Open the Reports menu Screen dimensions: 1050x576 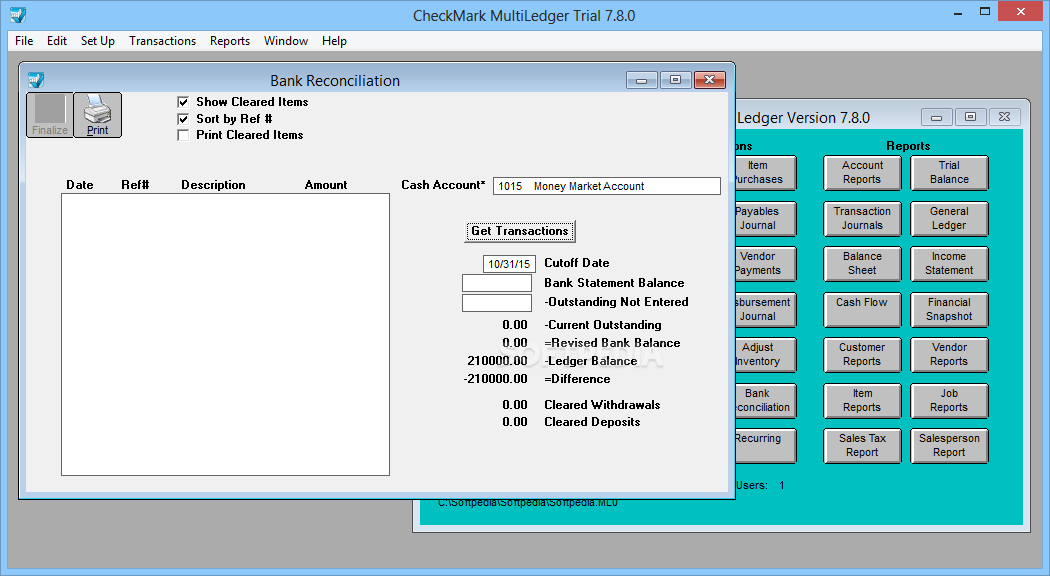tap(230, 41)
